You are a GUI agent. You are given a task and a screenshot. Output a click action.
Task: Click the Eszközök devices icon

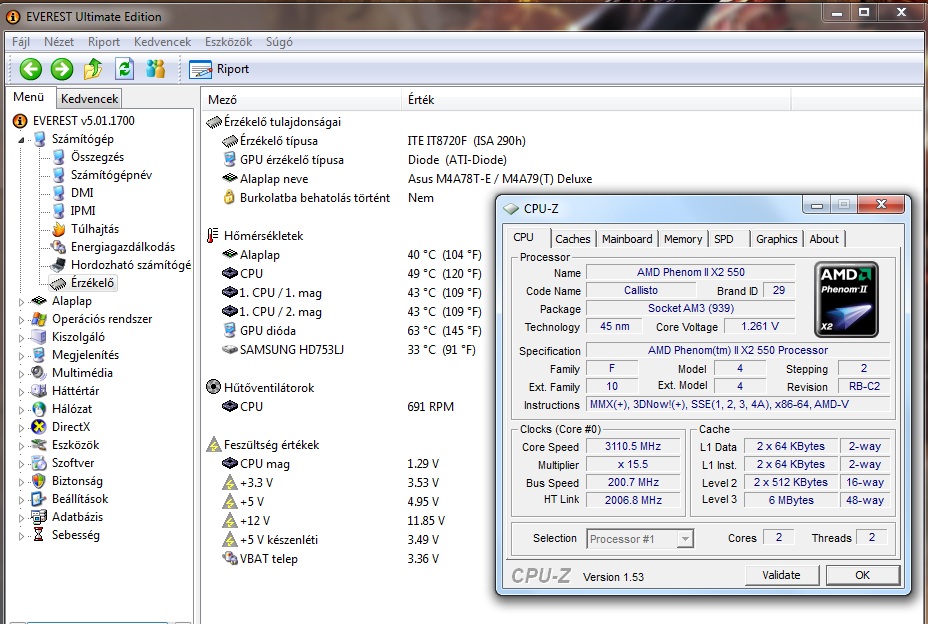point(38,445)
